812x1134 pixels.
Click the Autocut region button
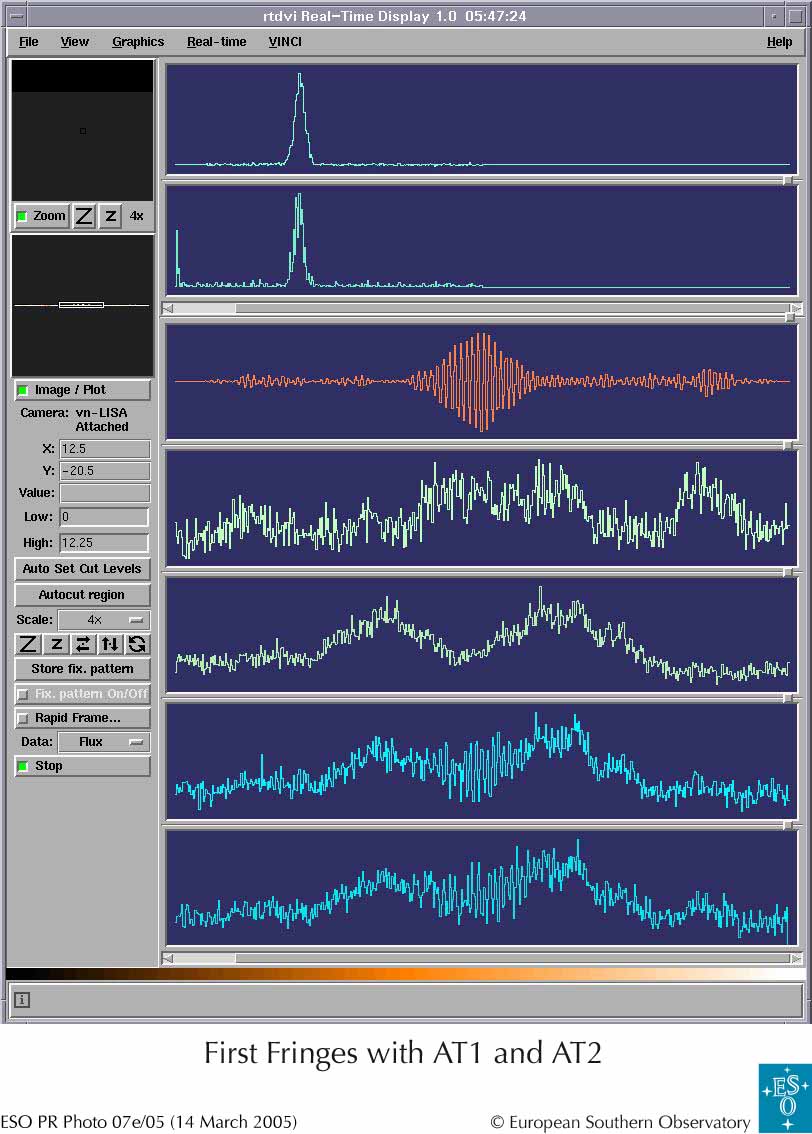coord(82,594)
